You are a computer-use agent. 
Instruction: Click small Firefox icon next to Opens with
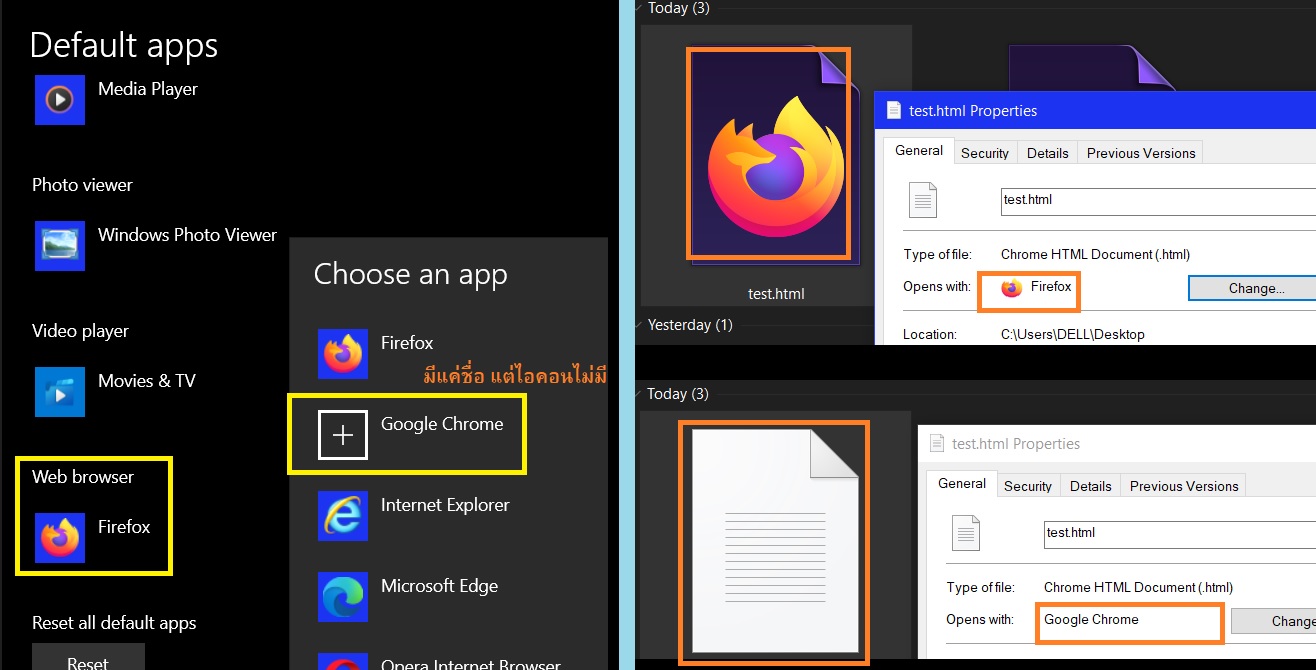pos(1012,288)
